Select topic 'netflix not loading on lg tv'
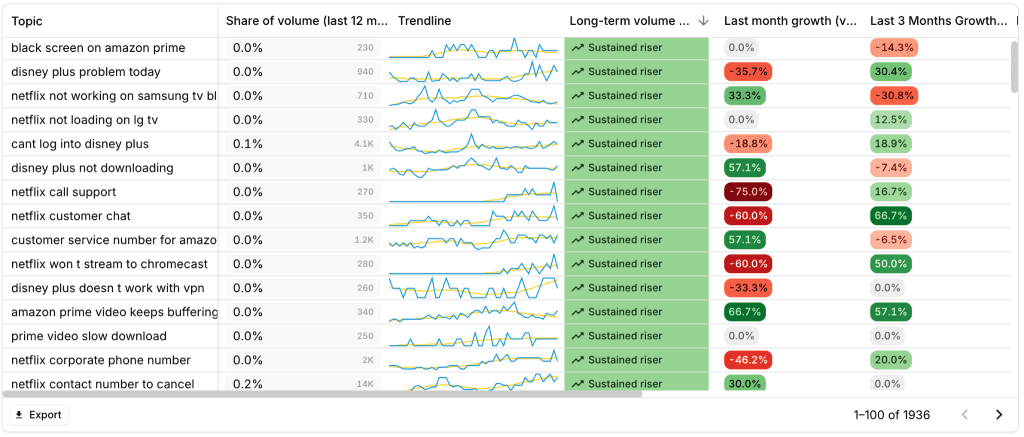The width and height of the screenshot is (1024, 437). click(x=84, y=120)
